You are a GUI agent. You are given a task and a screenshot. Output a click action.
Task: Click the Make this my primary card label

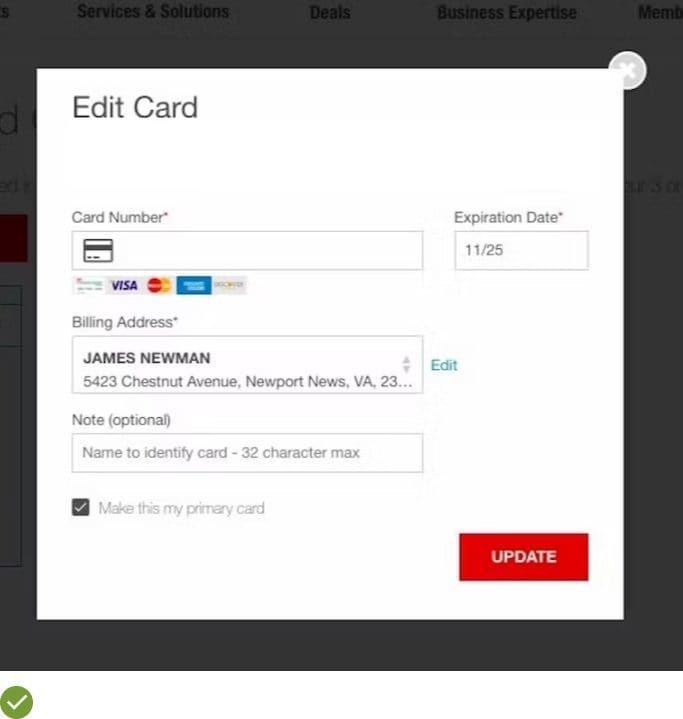click(x=182, y=508)
